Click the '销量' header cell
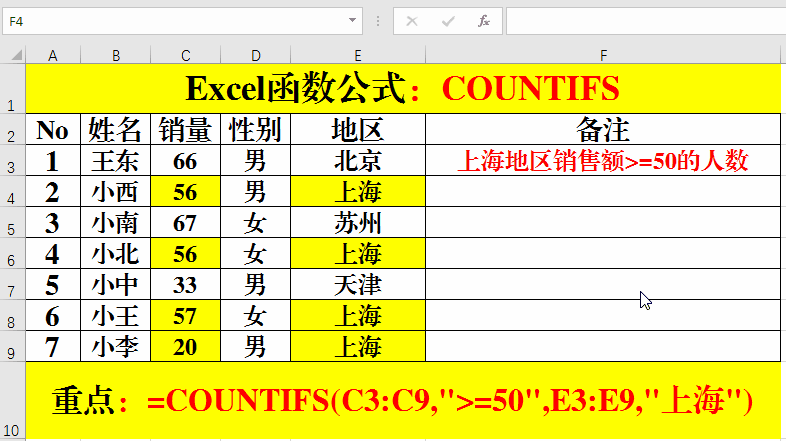Image resolution: width=786 pixels, height=441 pixels. [x=185, y=129]
